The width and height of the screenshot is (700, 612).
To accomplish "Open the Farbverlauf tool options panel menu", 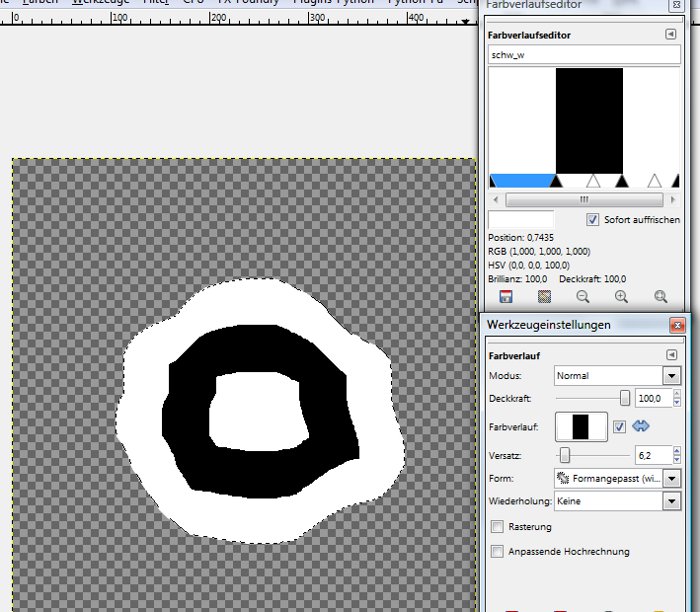I will pyautogui.click(x=670, y=355).
